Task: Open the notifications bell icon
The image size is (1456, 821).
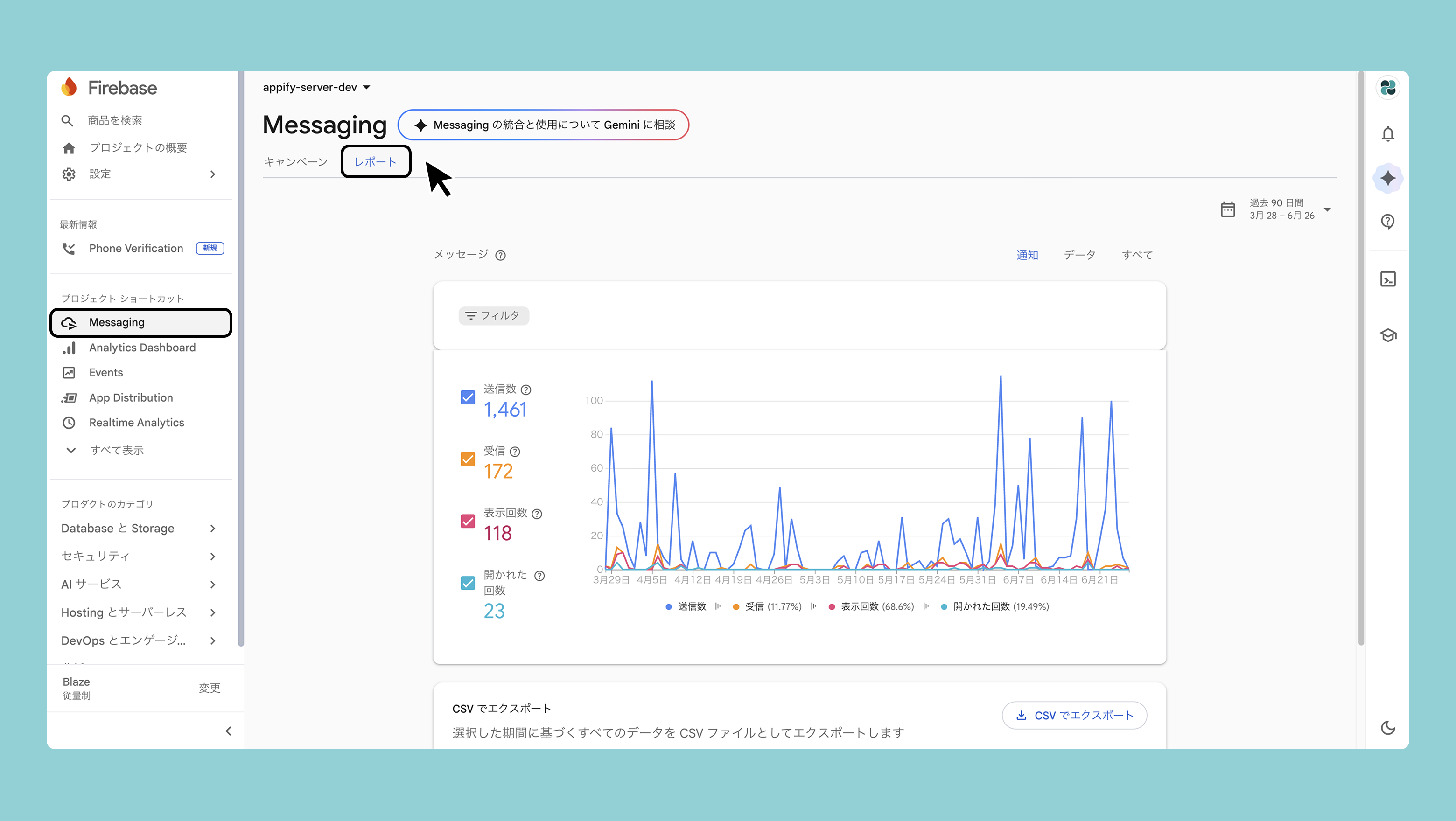Action: click(1387, 134)
